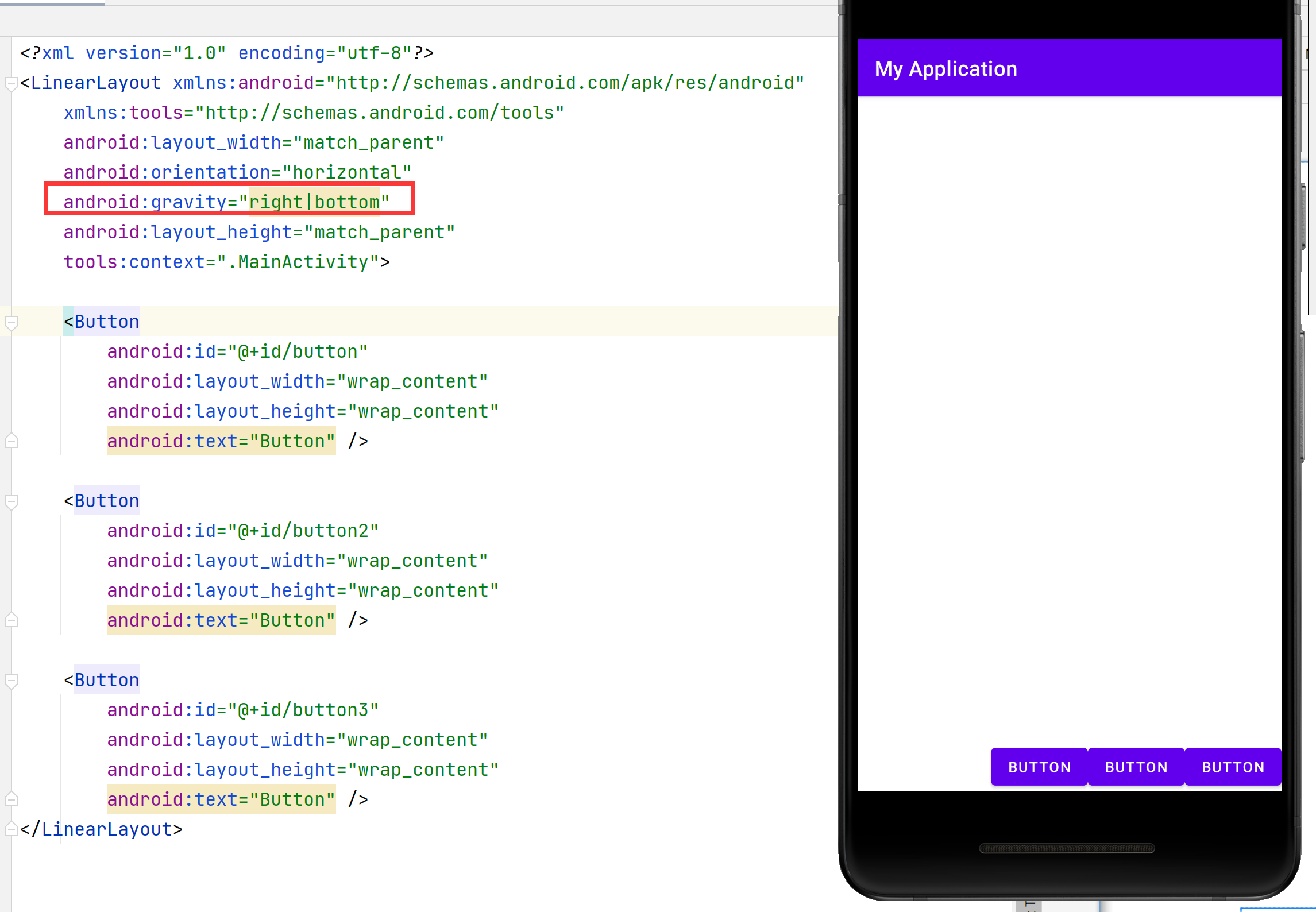Image resolution: width=1316 pixels, height=912 pixels.
Task: Collapse the first Button tag fold marker
Action: pyautogui.click(x=11, y=322)
